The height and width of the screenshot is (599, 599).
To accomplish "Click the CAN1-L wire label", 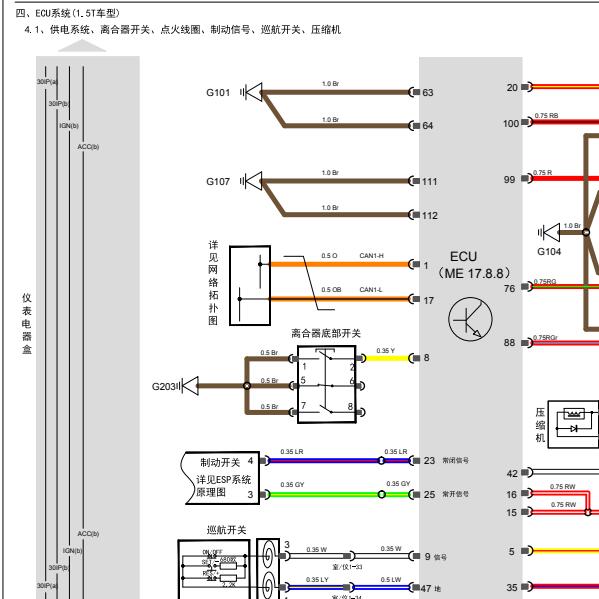I will coord(371,290).
